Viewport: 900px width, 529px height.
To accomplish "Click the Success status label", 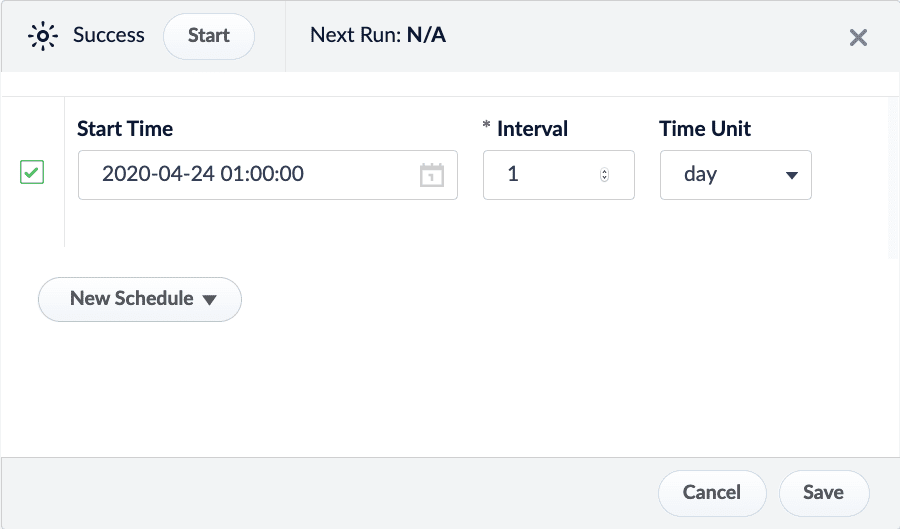I will click(109, 36).
